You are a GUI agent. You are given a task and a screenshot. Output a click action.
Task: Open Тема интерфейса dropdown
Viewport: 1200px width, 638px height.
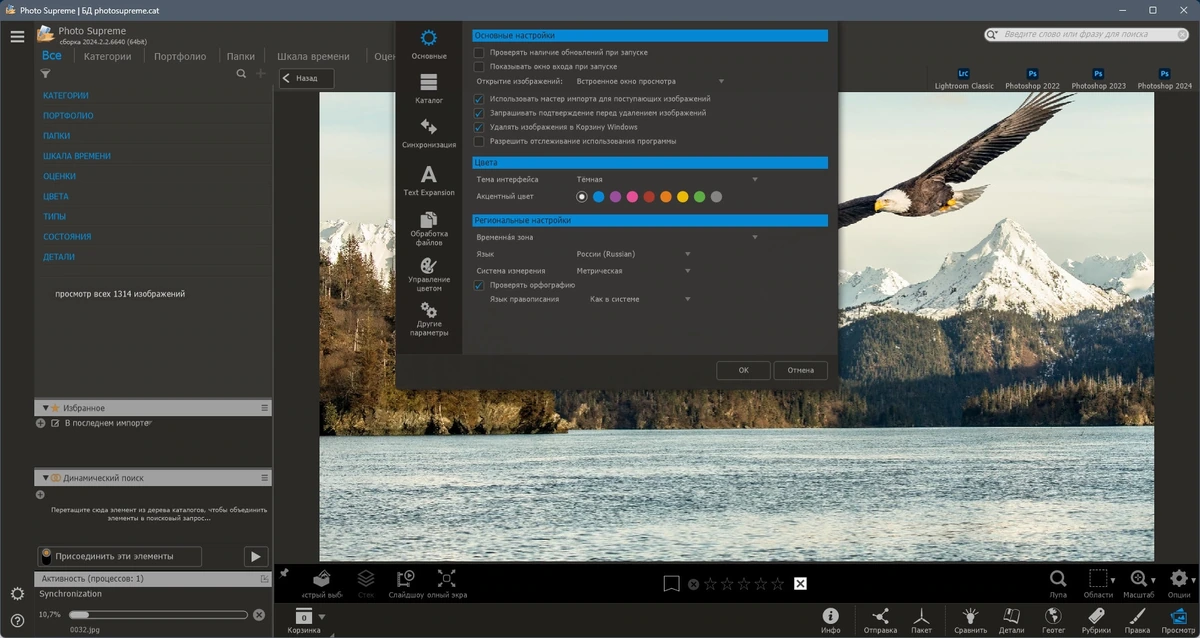[x=667, y=179]
